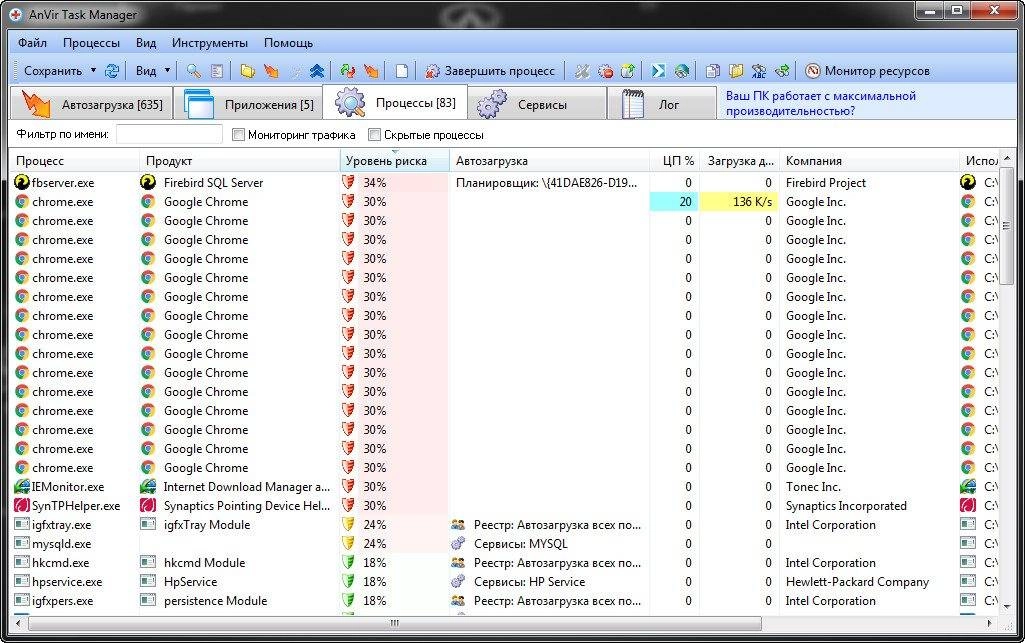
Task: Select the Internet Download Manager product cell
Action: click(239, 486)
